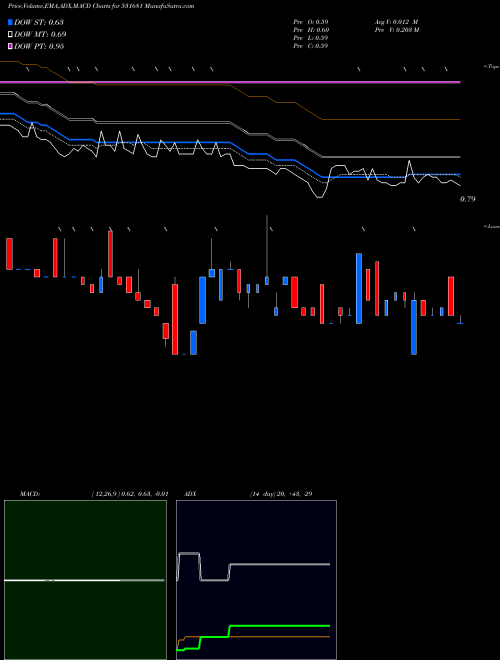Click the 'Pre L: 0.59' low value
This screenshot has width=500, height=660.
coord(311,38)
